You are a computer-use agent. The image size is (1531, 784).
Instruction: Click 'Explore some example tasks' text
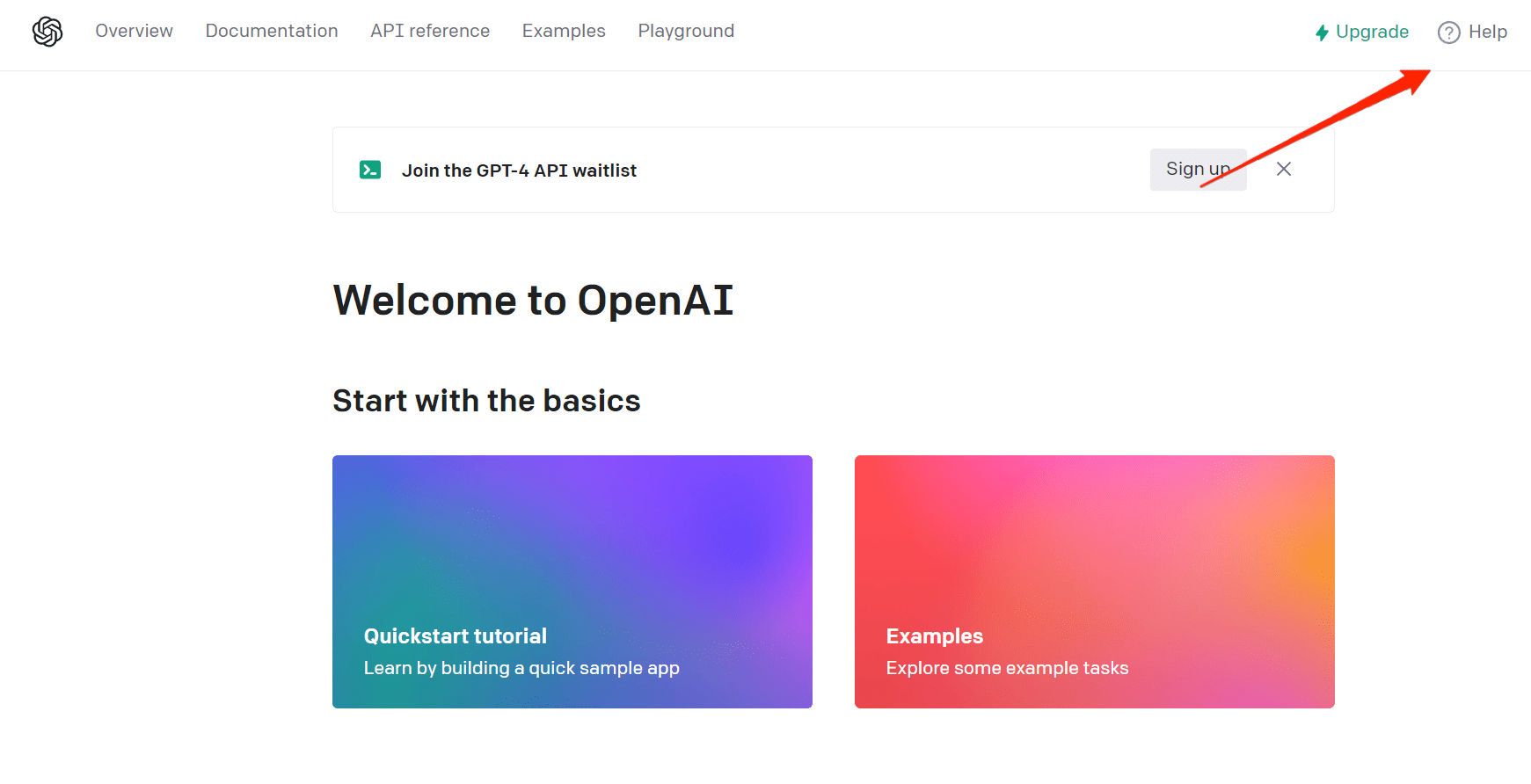(x=1007, y=668)
